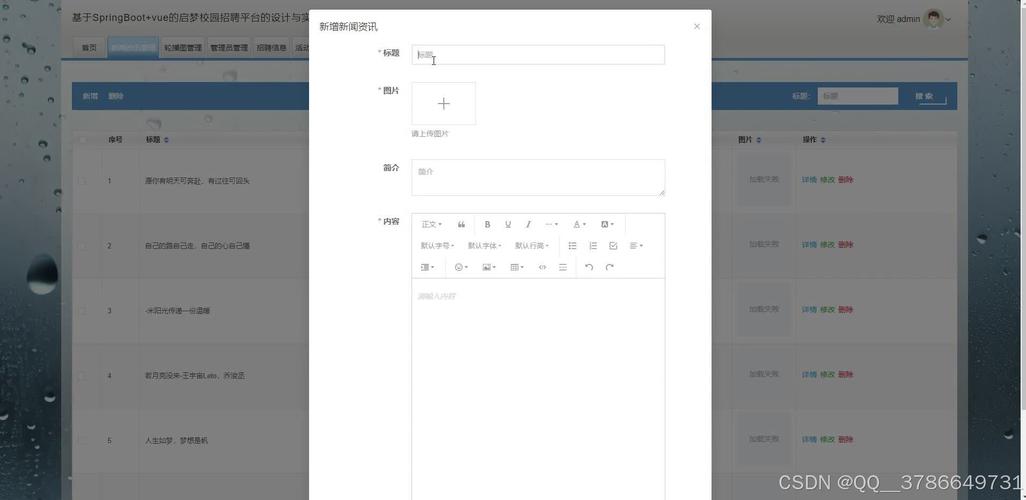Click inside the 内容 editor body
Viewport: 1026px width, 500px height.
[538, 389]
